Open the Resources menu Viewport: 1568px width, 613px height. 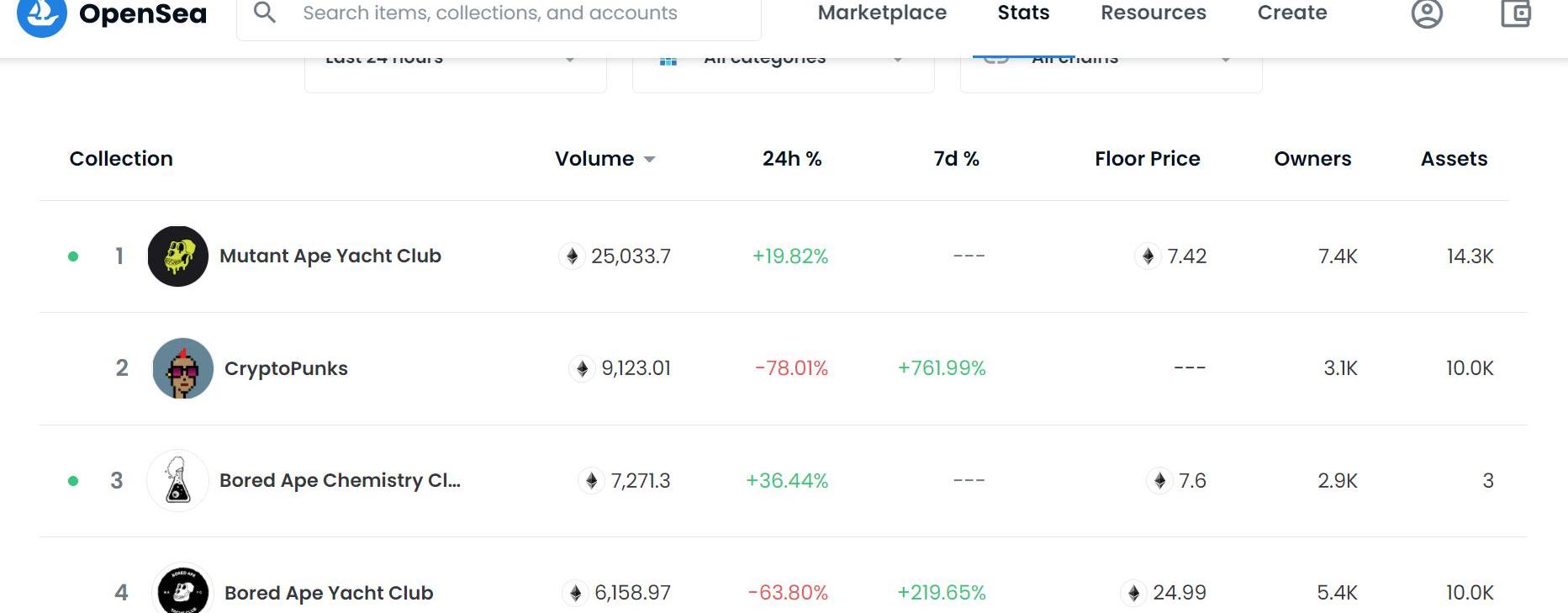tap(1154, 13)
